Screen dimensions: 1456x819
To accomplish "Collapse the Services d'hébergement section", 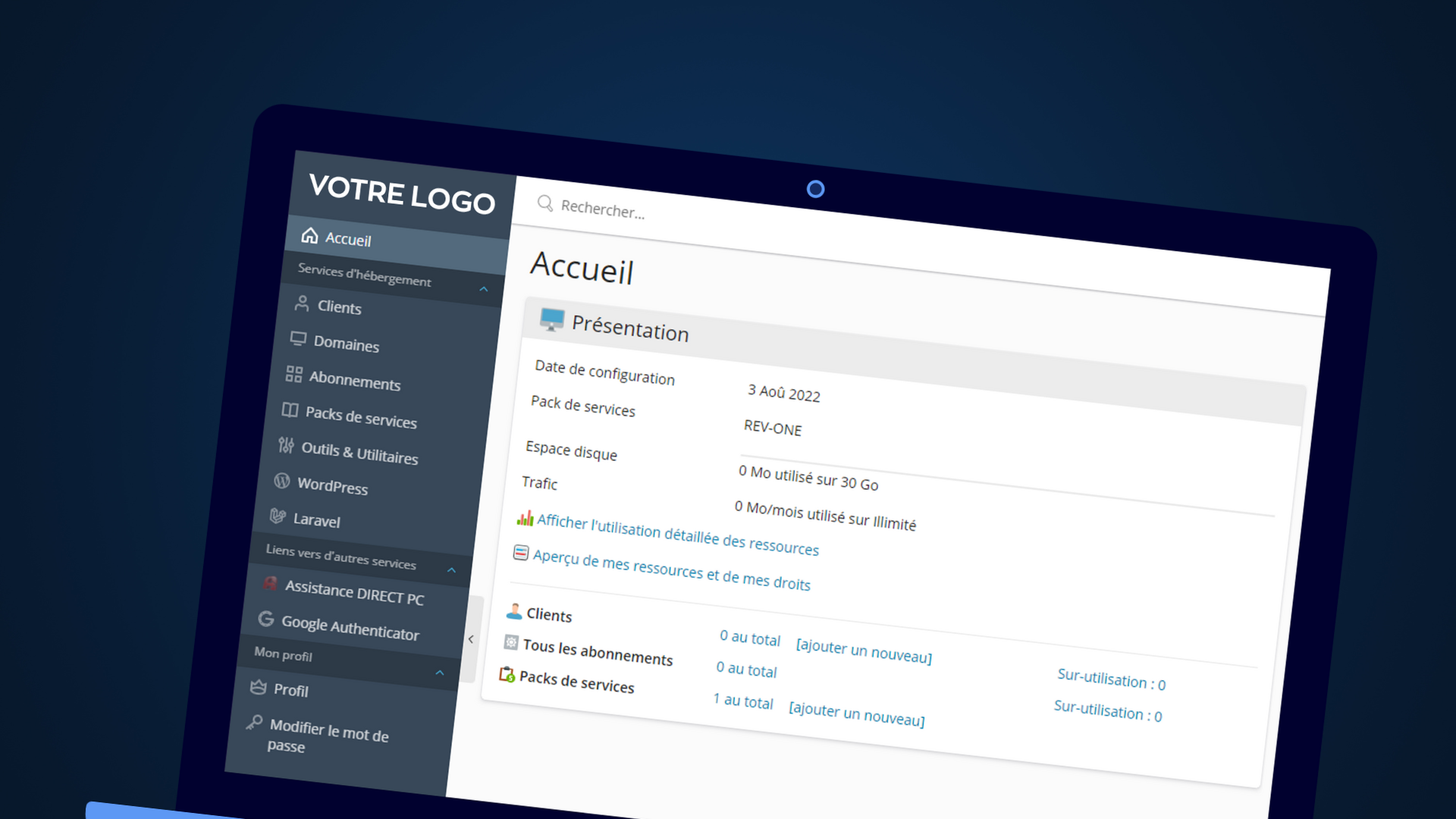I will (483, 289).
